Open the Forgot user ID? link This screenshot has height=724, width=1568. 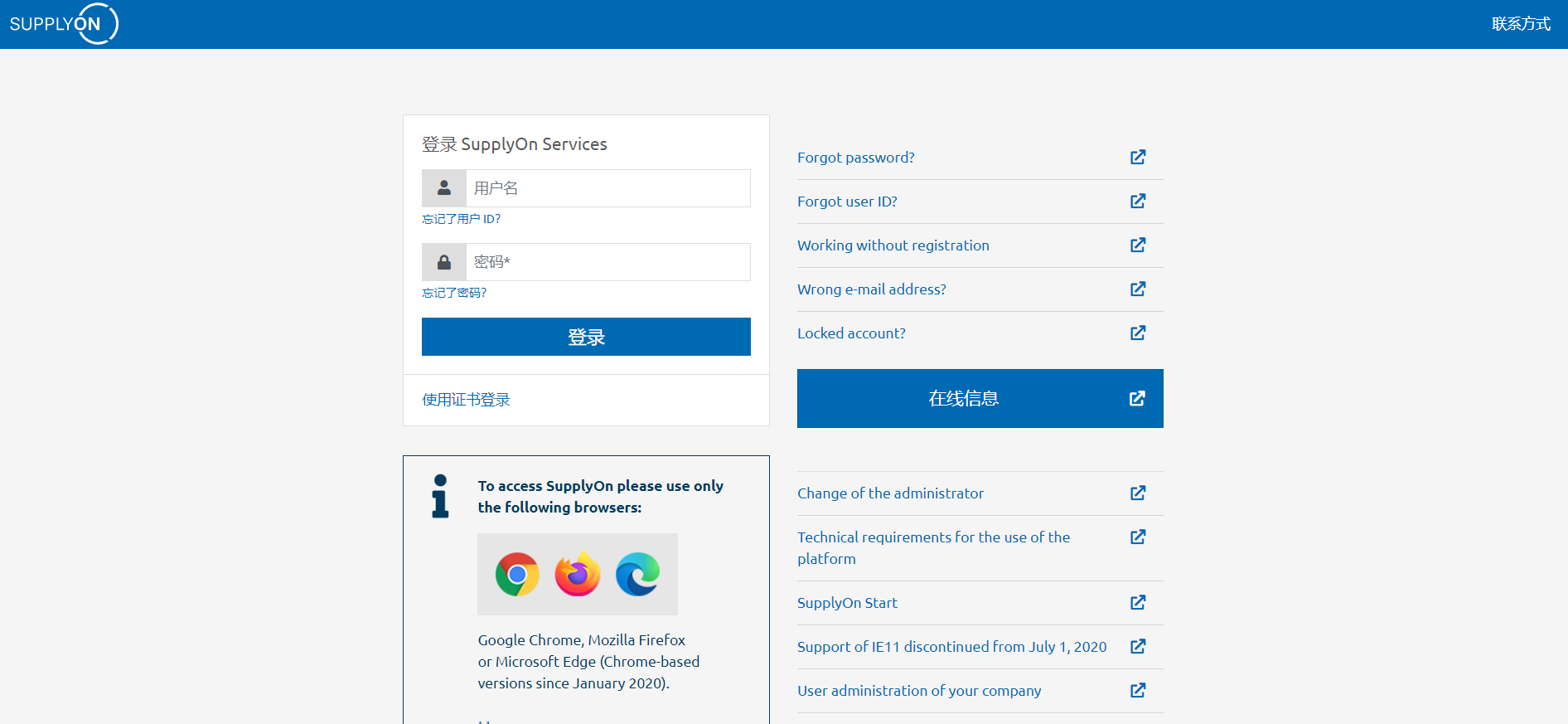pos(847,202)
